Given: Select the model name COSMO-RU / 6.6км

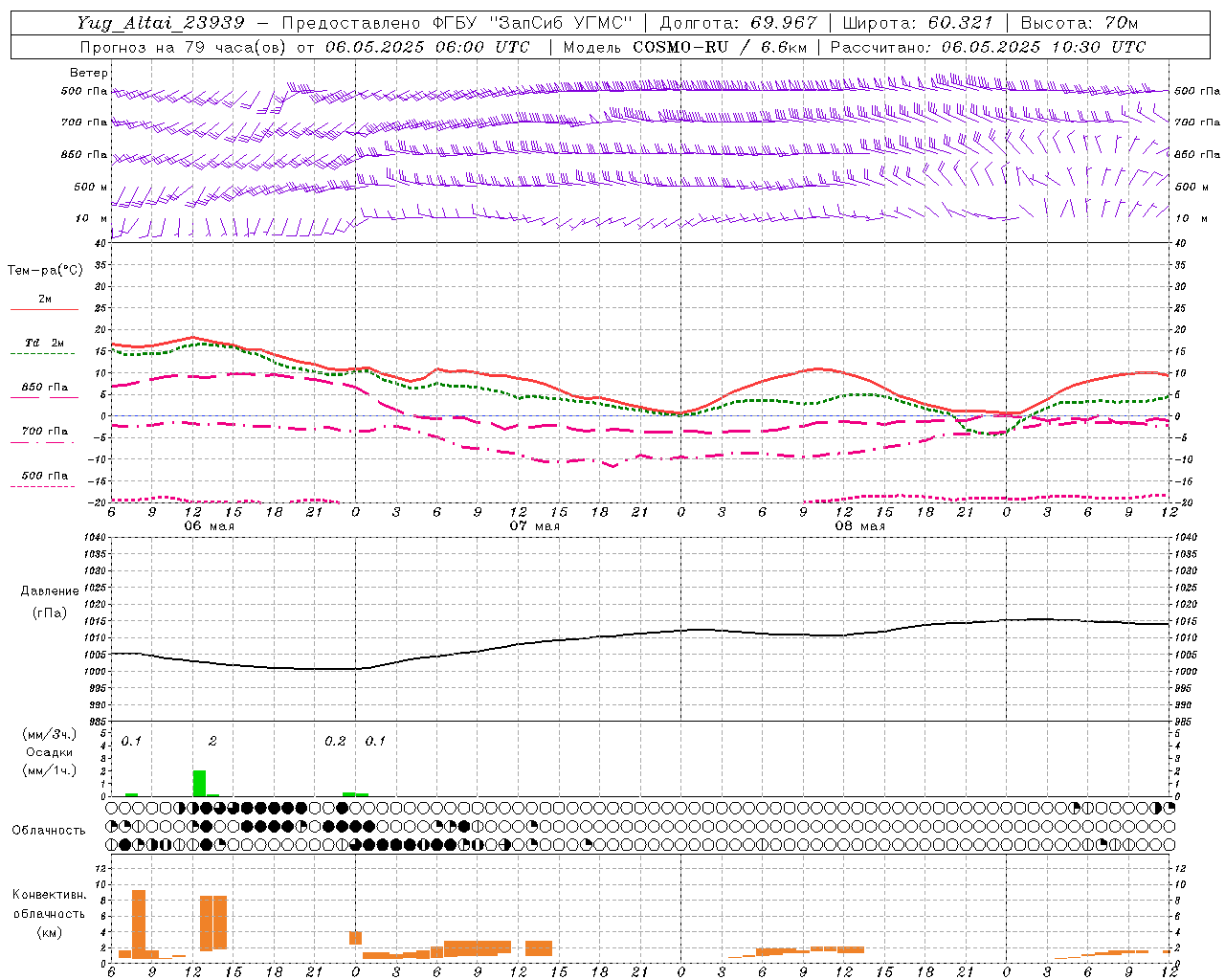Looking at the screenshot, I should pos(721,47).
